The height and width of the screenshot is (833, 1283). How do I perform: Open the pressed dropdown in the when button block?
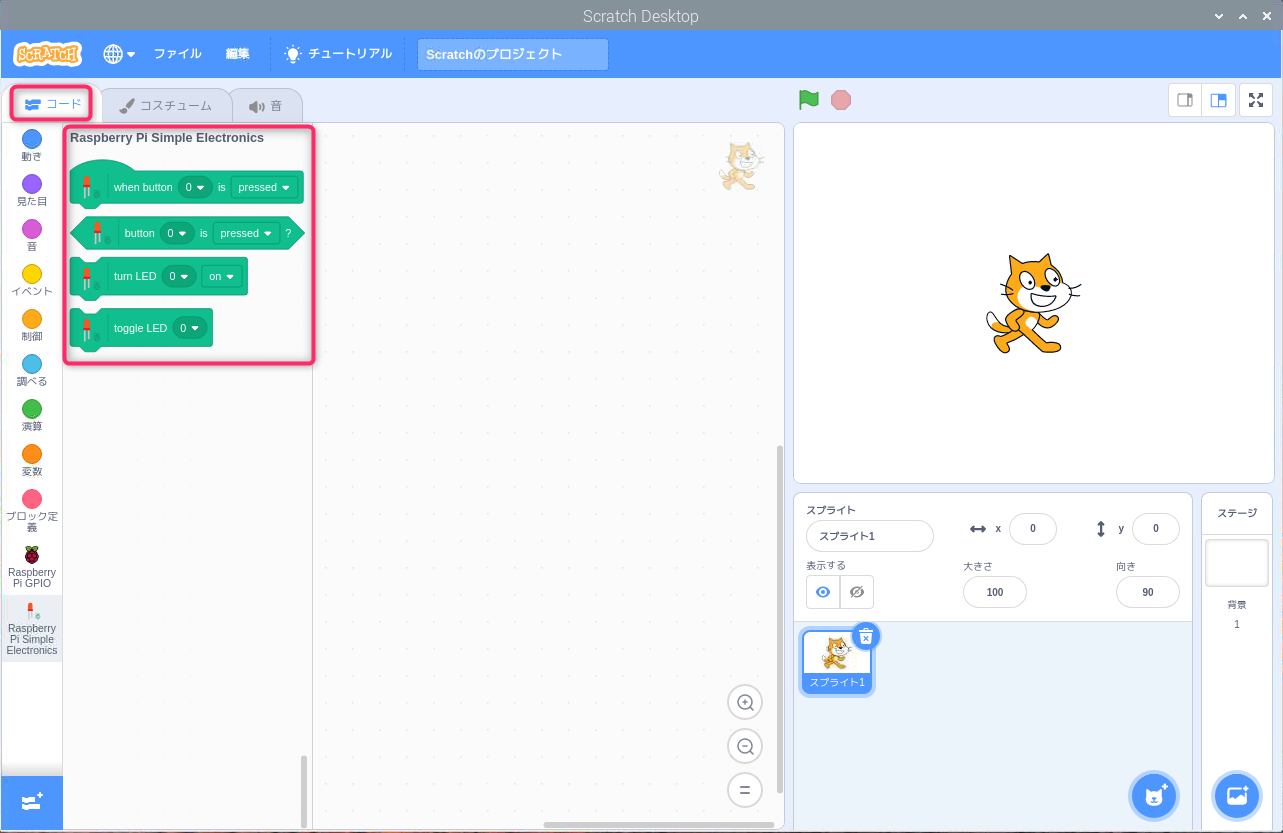click(x=263, y=187)
